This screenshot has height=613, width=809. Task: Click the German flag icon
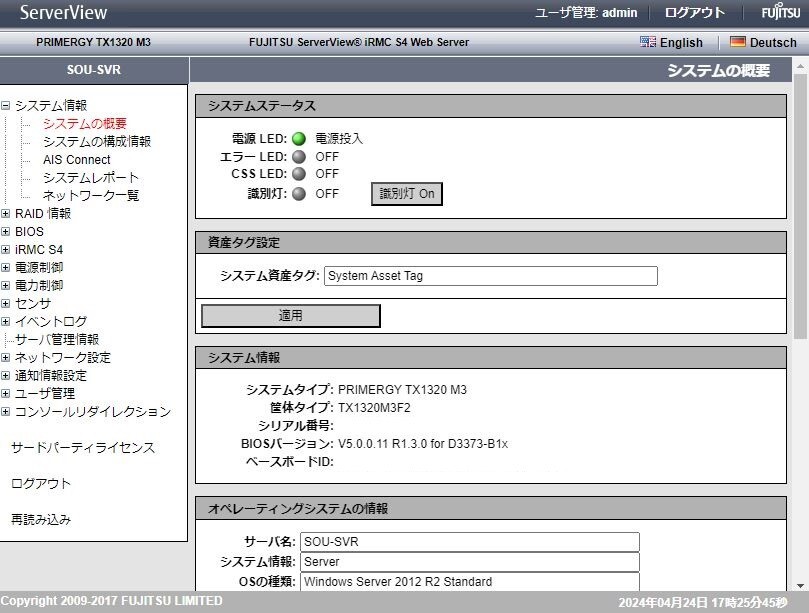[x=738, y=42]
